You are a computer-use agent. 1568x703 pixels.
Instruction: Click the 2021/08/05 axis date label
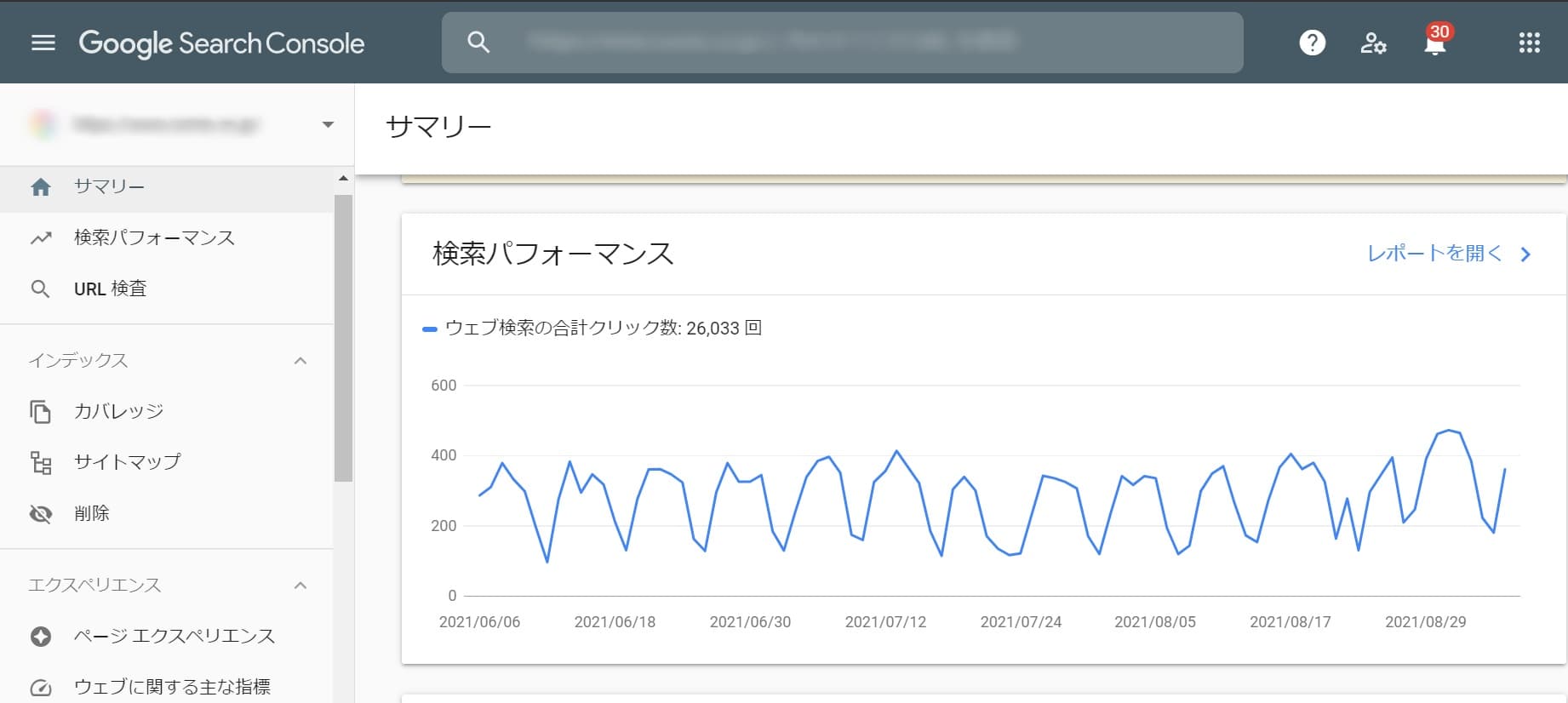click(x=1155, y=622)
